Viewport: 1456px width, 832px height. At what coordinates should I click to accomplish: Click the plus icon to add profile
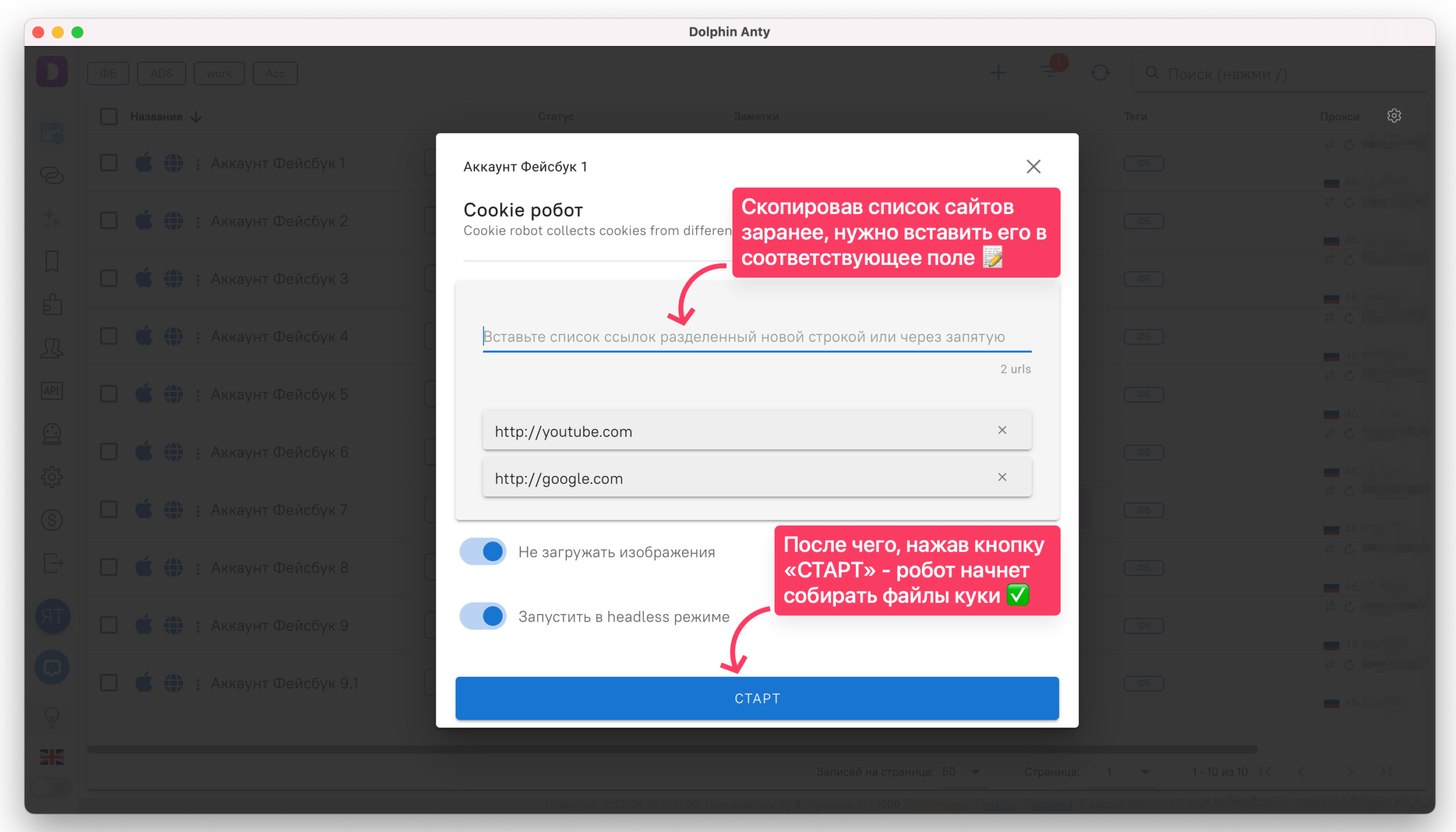click(x=998, y=73)
